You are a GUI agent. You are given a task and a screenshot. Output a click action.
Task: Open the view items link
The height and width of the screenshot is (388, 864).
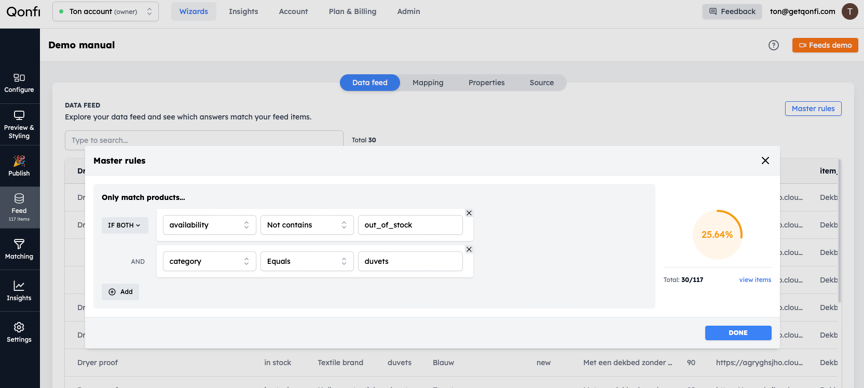pos(755,279)
